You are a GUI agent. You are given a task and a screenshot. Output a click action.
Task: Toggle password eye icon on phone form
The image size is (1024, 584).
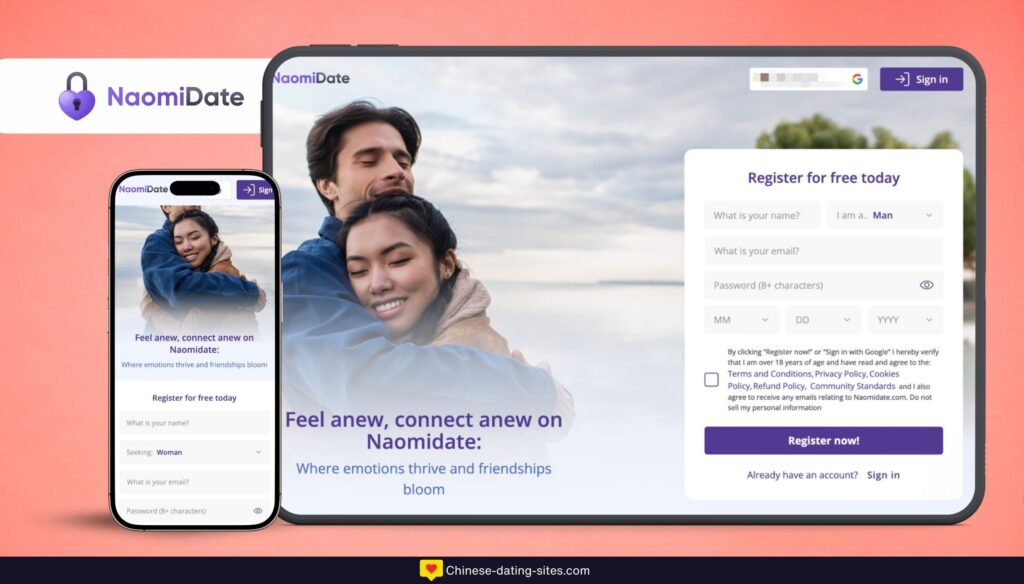[257, 511]
